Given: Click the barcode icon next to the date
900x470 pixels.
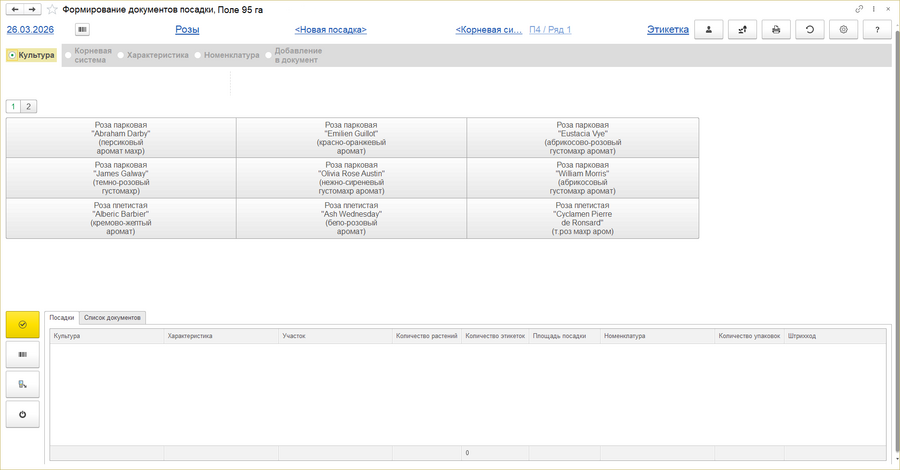Looking at the screenshot, I should 82,29.
